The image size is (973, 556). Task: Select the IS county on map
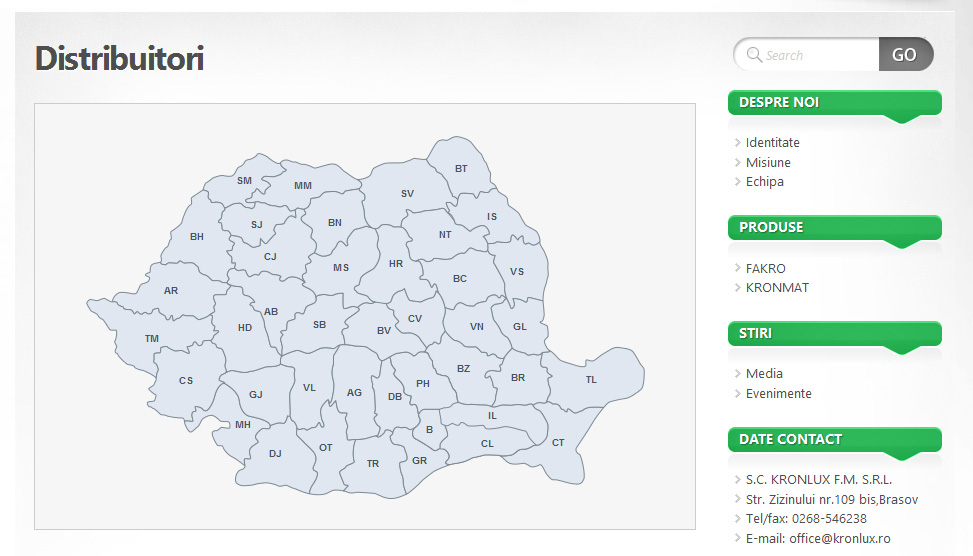(492, 217)
